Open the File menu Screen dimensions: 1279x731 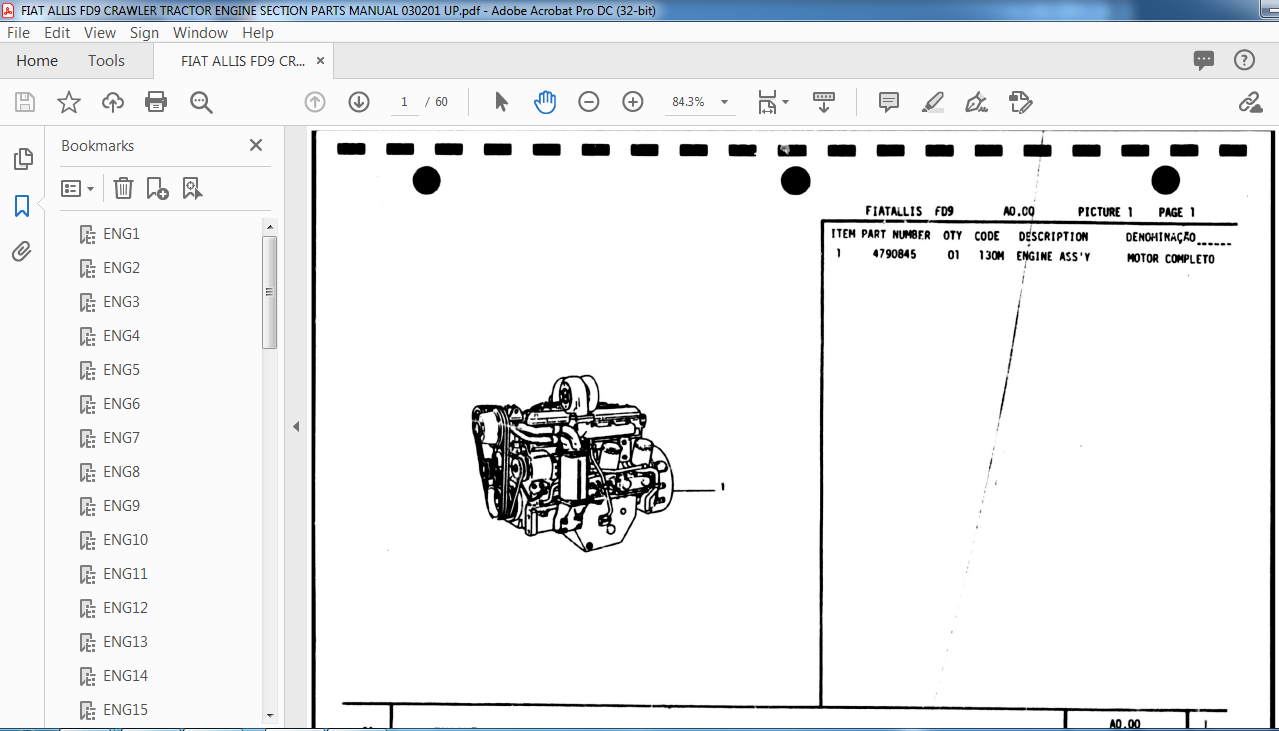[18, 33]
